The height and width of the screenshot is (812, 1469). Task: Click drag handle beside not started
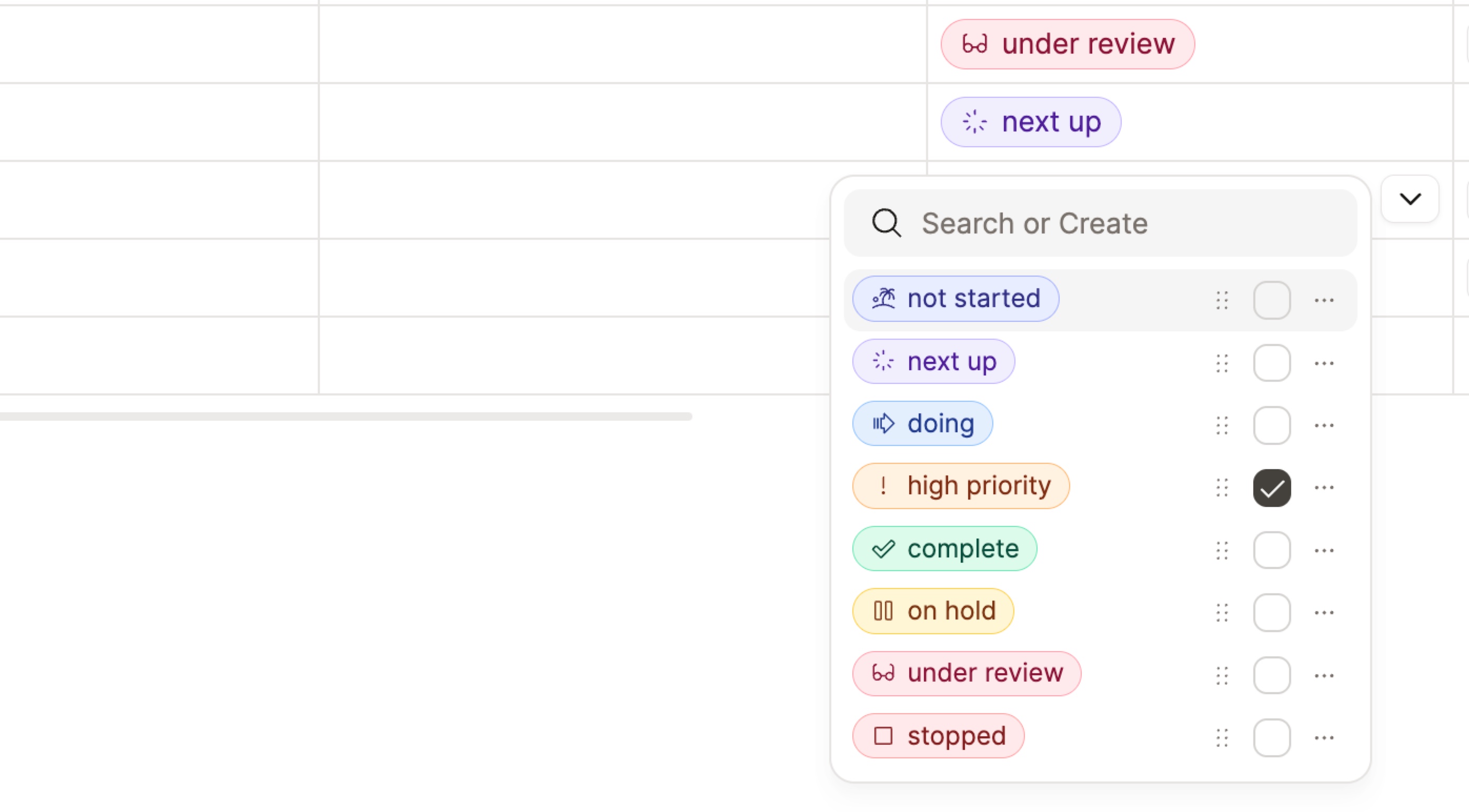(x=1222, y=300)
